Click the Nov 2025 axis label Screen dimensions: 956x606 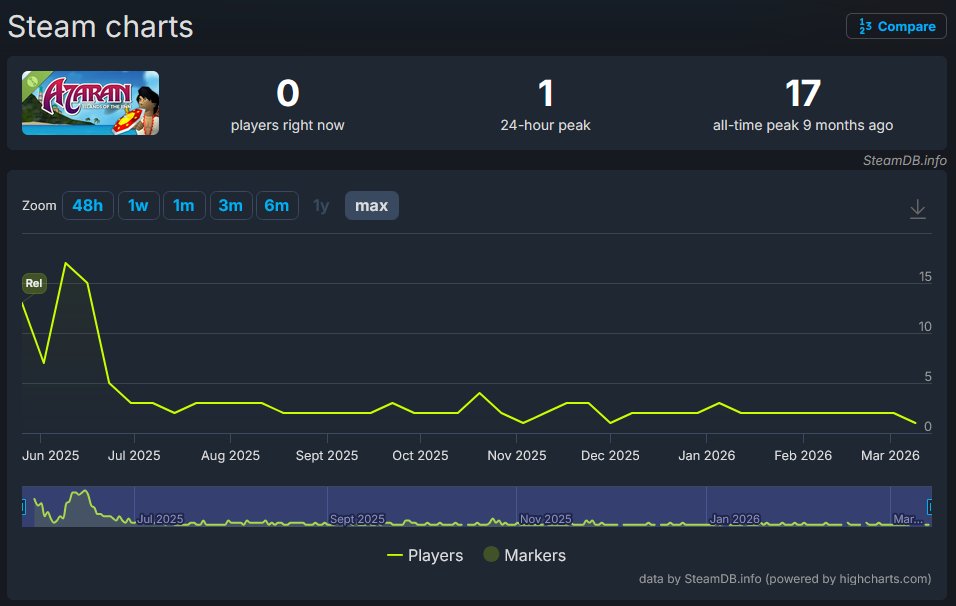point(516,455)
